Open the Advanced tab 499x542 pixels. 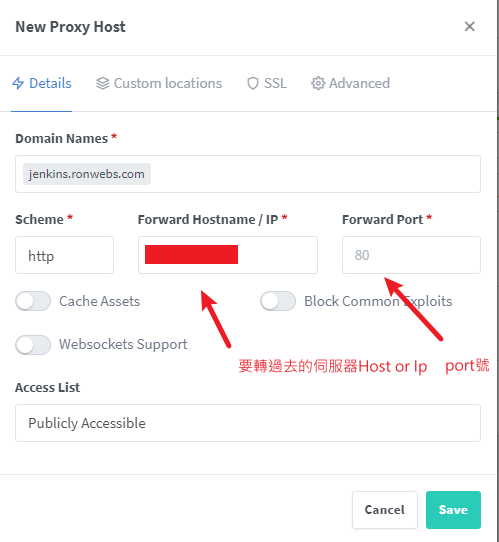pyautogui.click(x=350, y=83)
